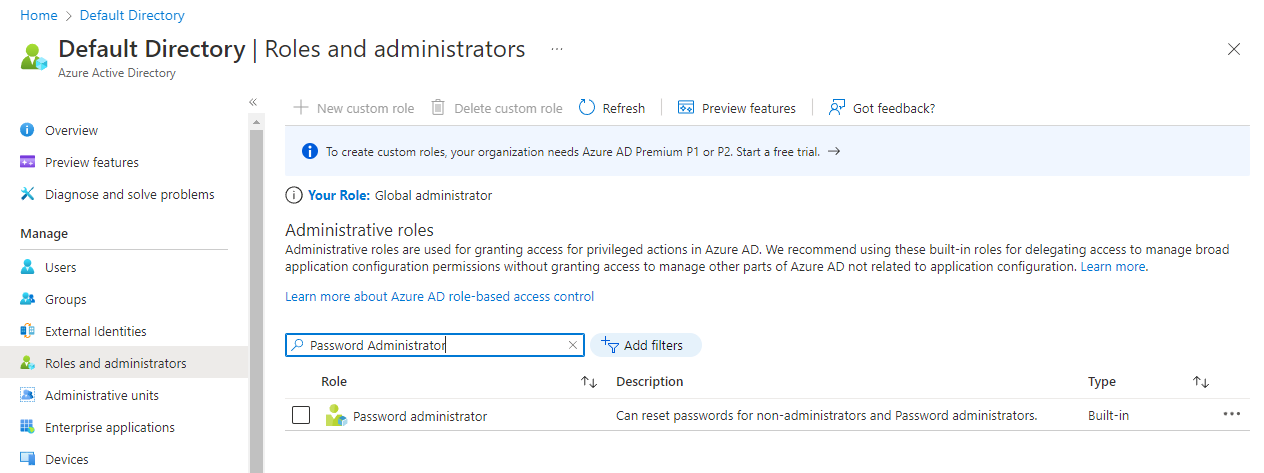Go to Enterprise applications in sidebar
The height and width of the screenshot is (473, 1264).
tap(109, 427)
